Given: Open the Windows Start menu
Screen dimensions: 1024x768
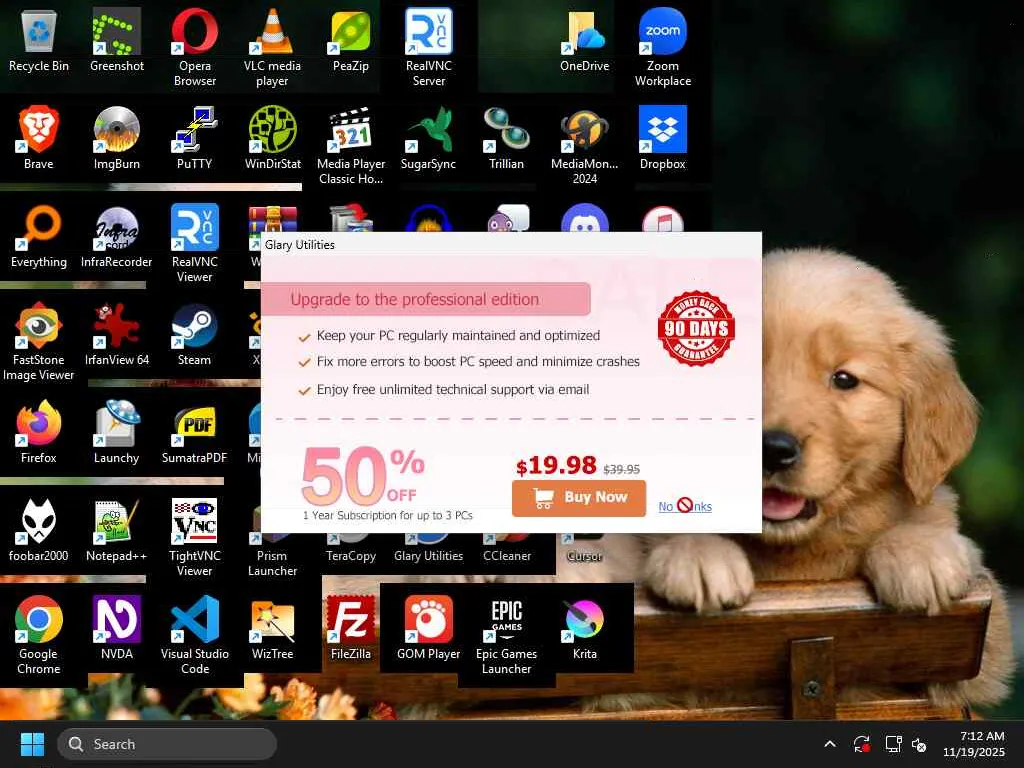Looking at the screenshot, I should [x=32, y=744].
